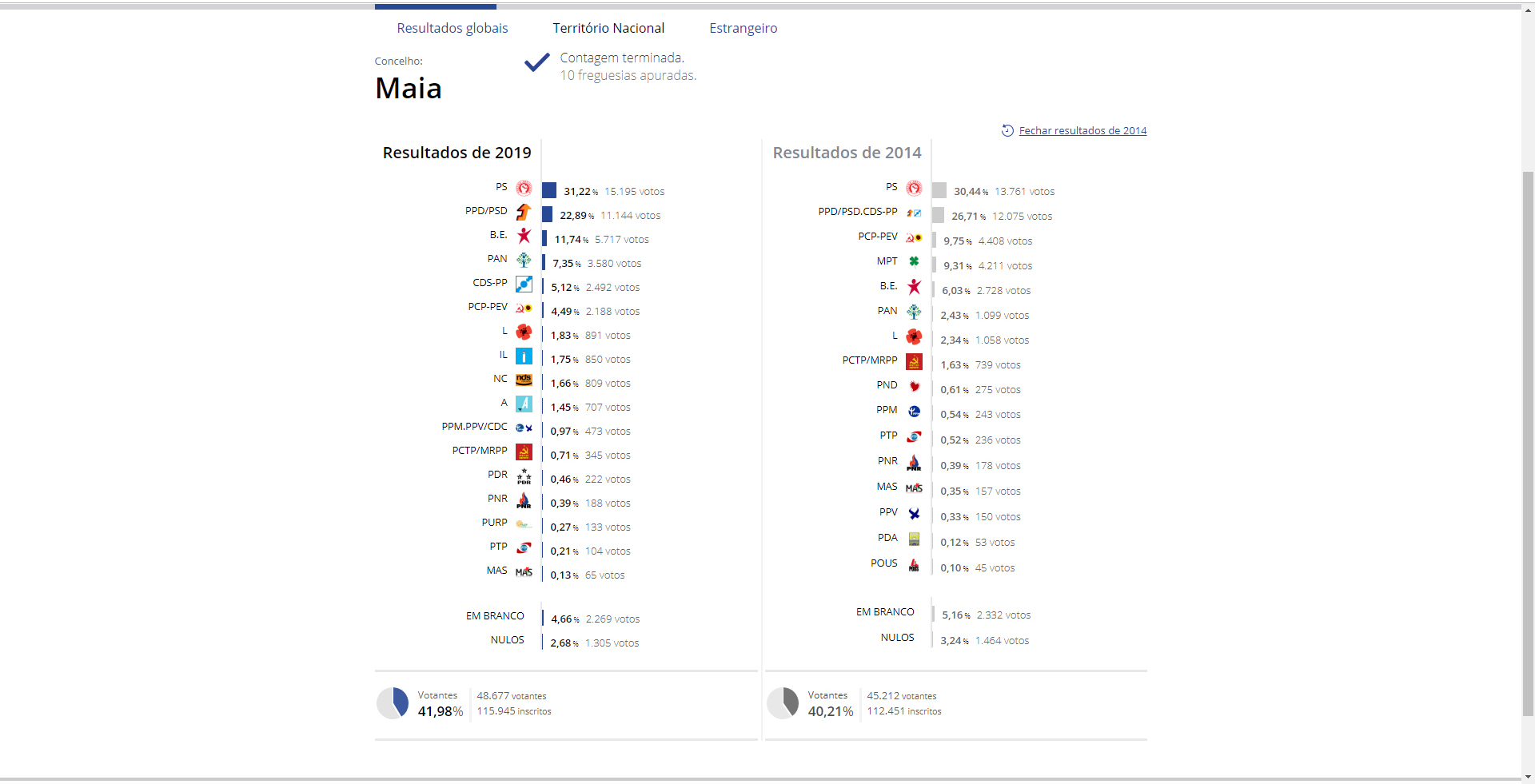The height and width of the screenshot is (784, 1535).
Task: Click the PAN tree logo in 2019 results
Action: click(524, 260)
